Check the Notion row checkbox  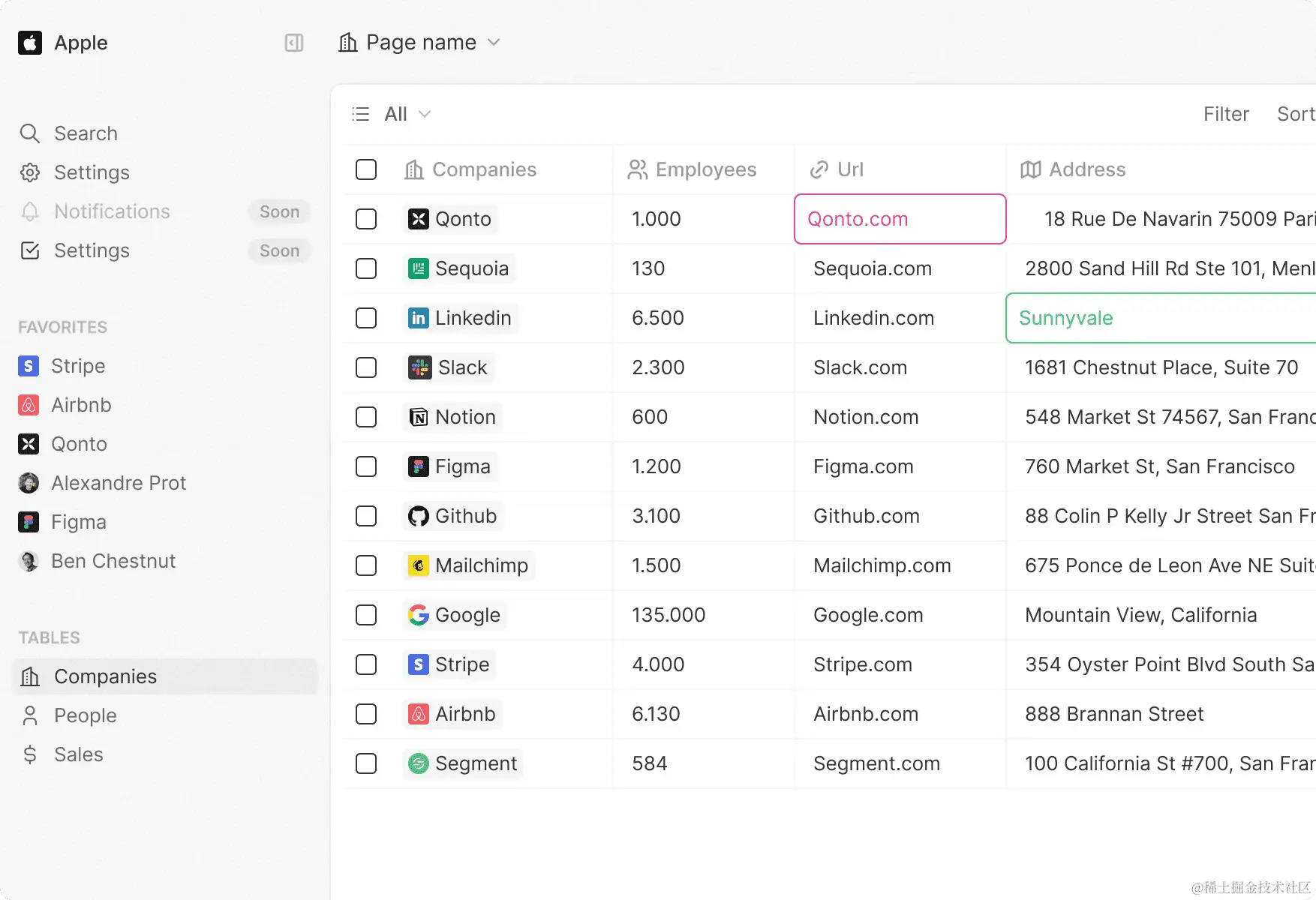(366, 417)
